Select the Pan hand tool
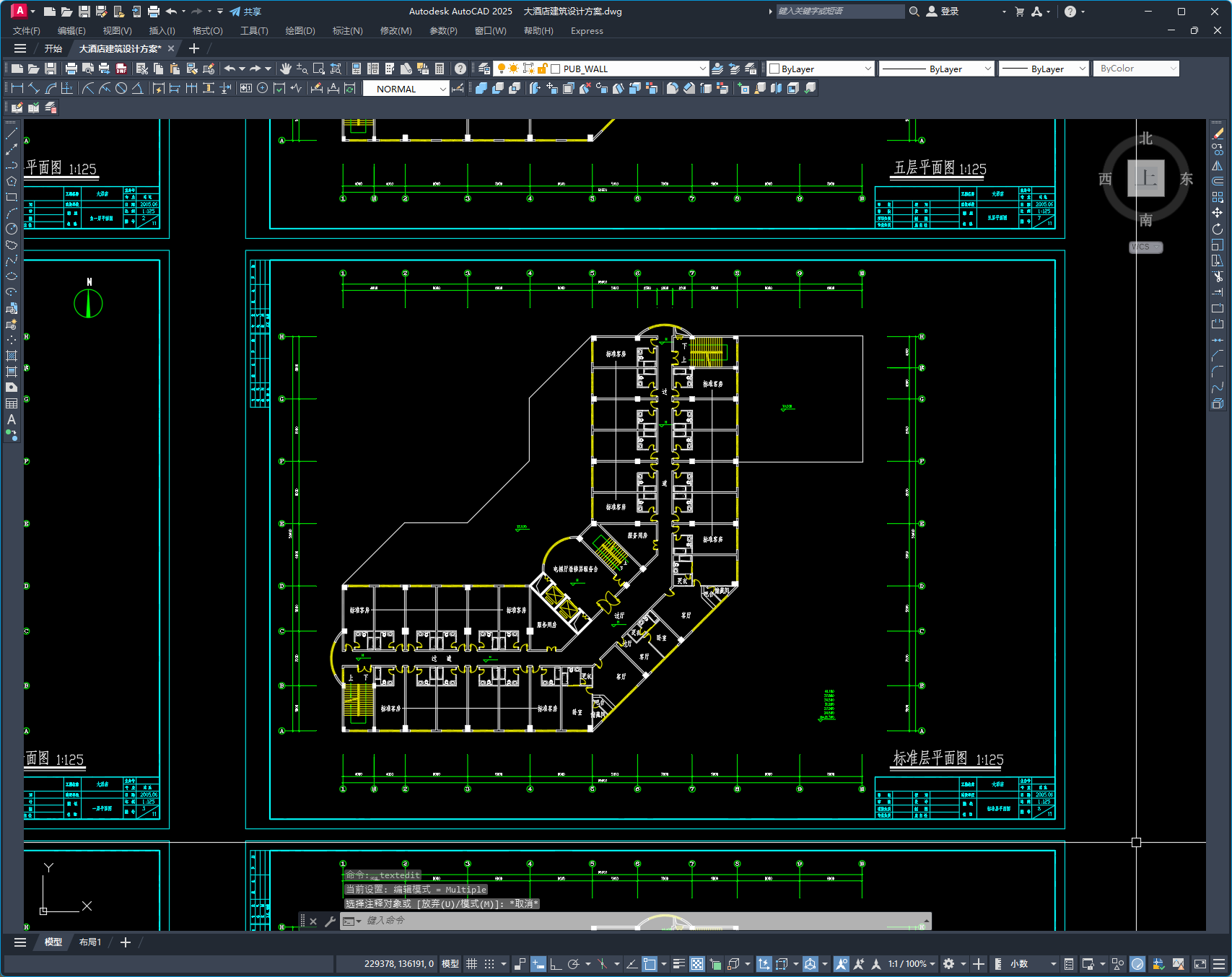1232x977 pixels. coord(286,69)
